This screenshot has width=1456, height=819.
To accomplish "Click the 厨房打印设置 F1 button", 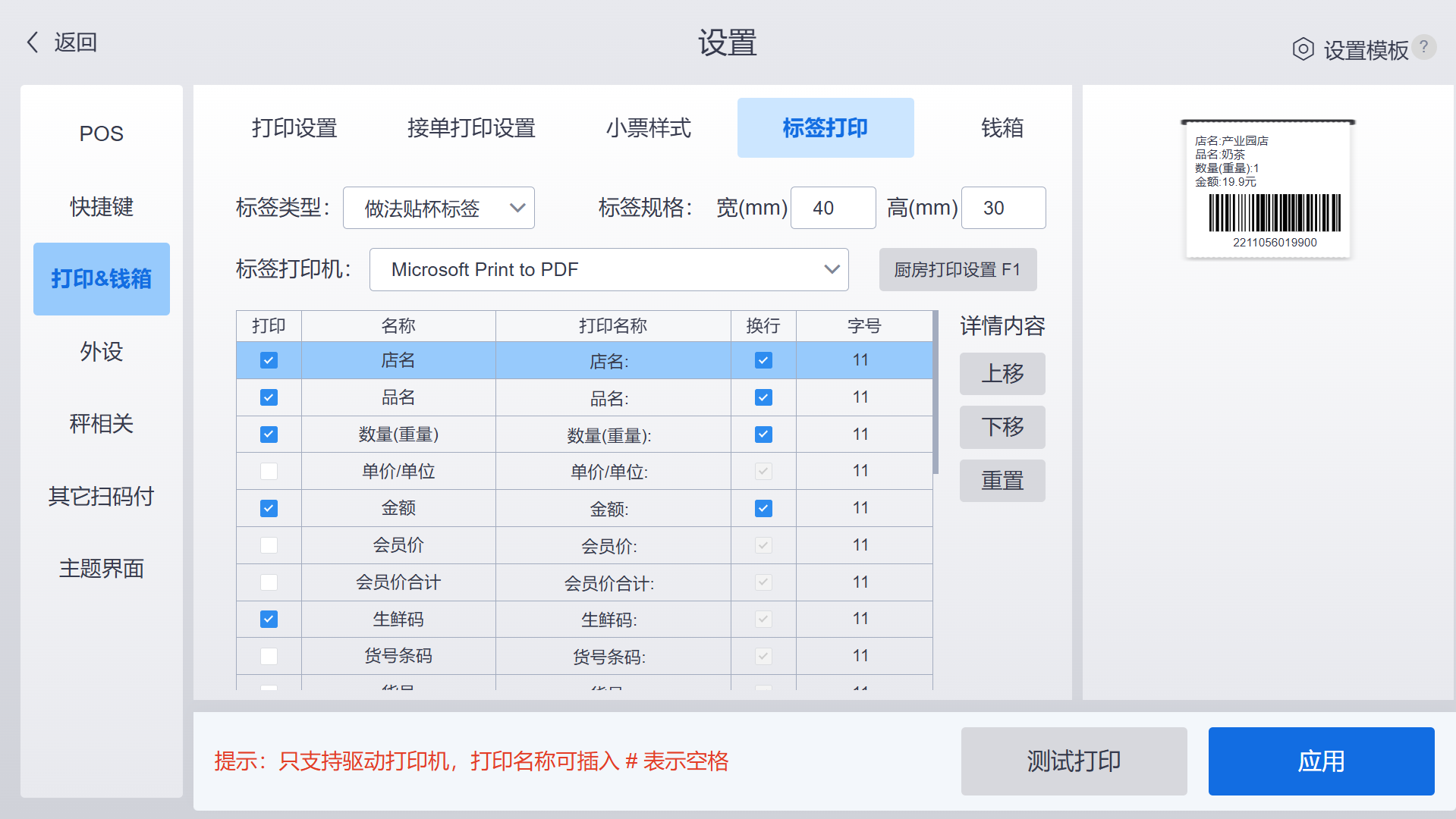I will (958, 269).
